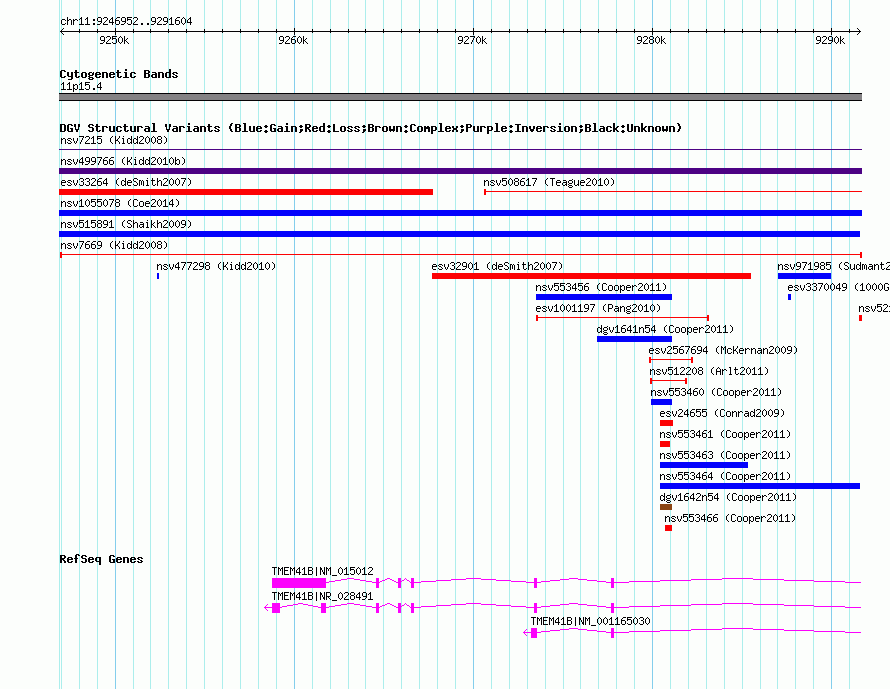Click the thick purple nsv499766 inversion bar

pyautogui.click(x=460, y=171)
